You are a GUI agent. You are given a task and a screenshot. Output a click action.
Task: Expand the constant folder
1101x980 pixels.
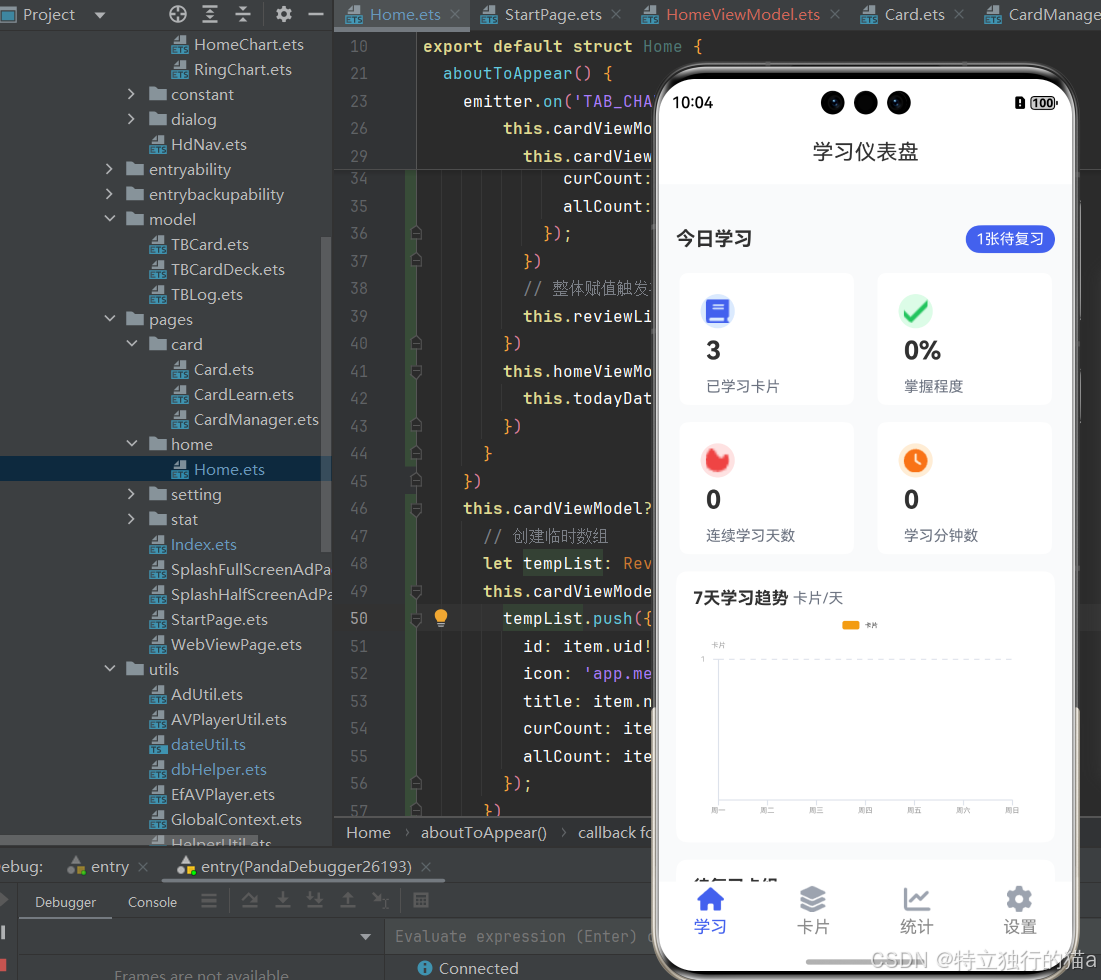131,94
